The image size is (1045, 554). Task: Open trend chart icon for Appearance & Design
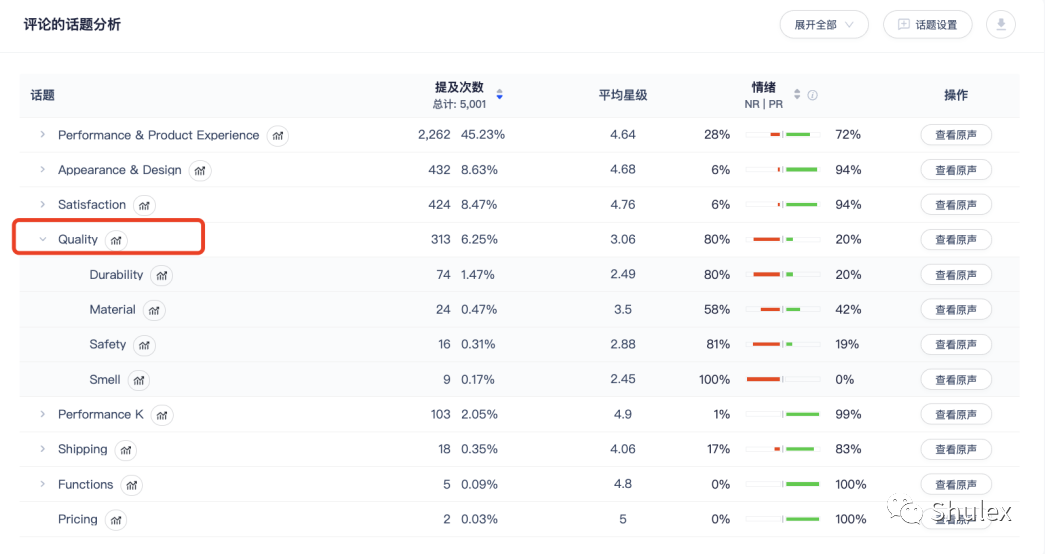point(200,171)
